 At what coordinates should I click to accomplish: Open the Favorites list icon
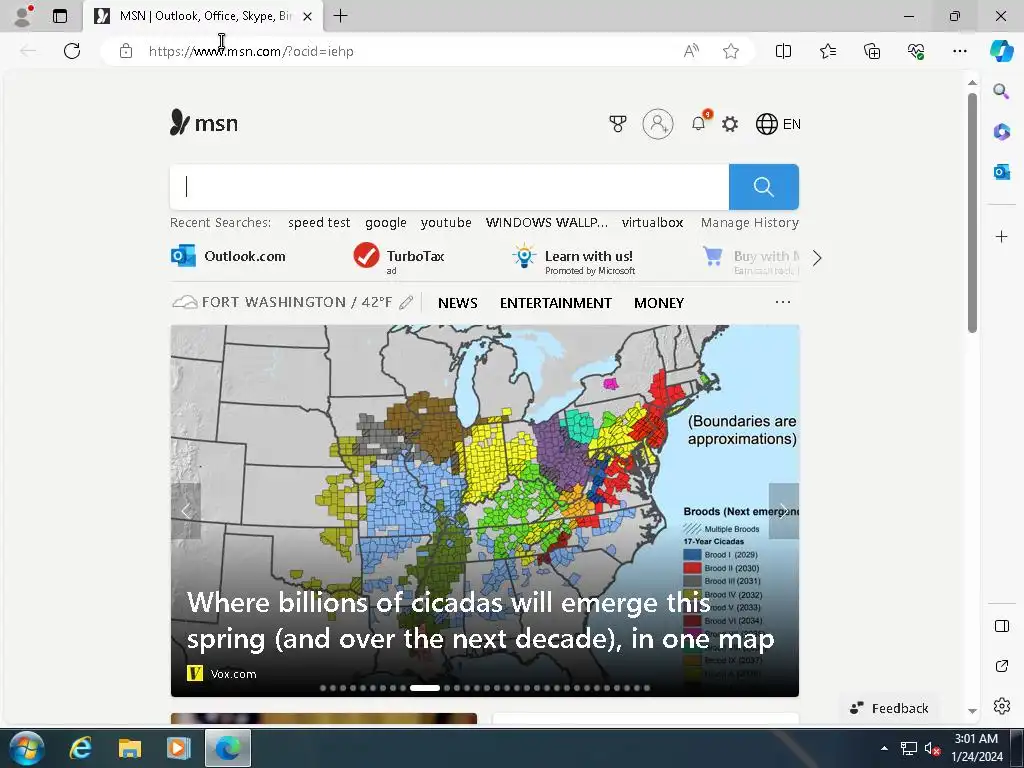(x=828, y=51)
